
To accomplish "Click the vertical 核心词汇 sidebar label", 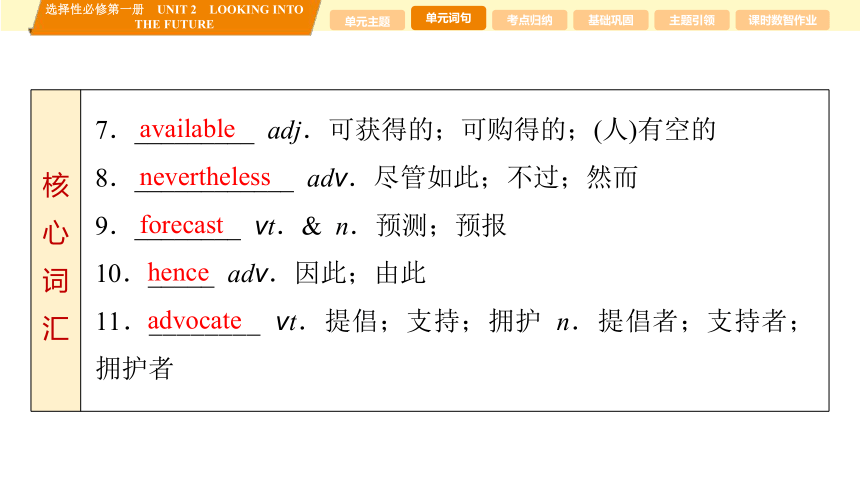I will click(x=55, y=255).
